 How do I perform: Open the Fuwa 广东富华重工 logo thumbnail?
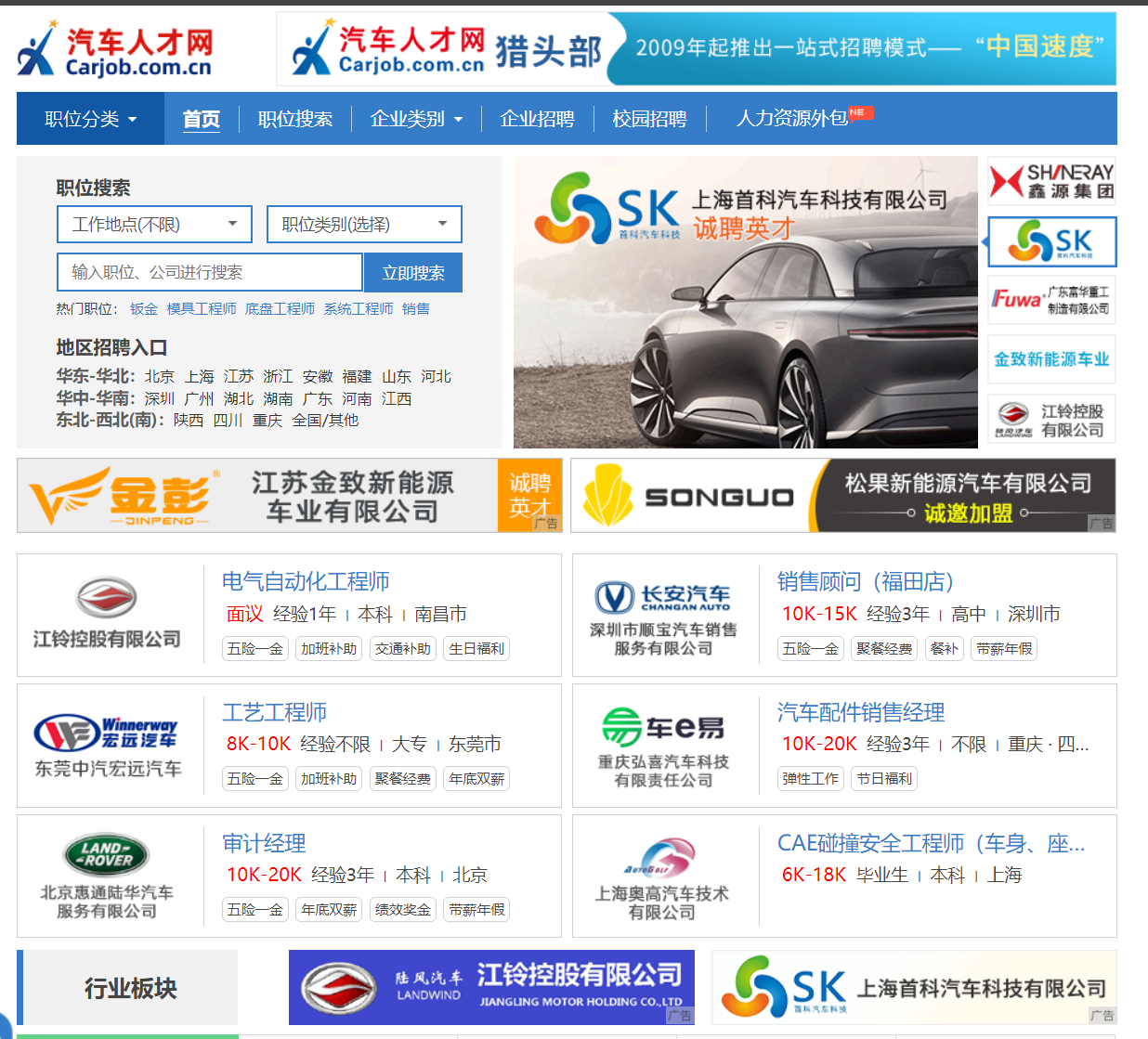1051,300
